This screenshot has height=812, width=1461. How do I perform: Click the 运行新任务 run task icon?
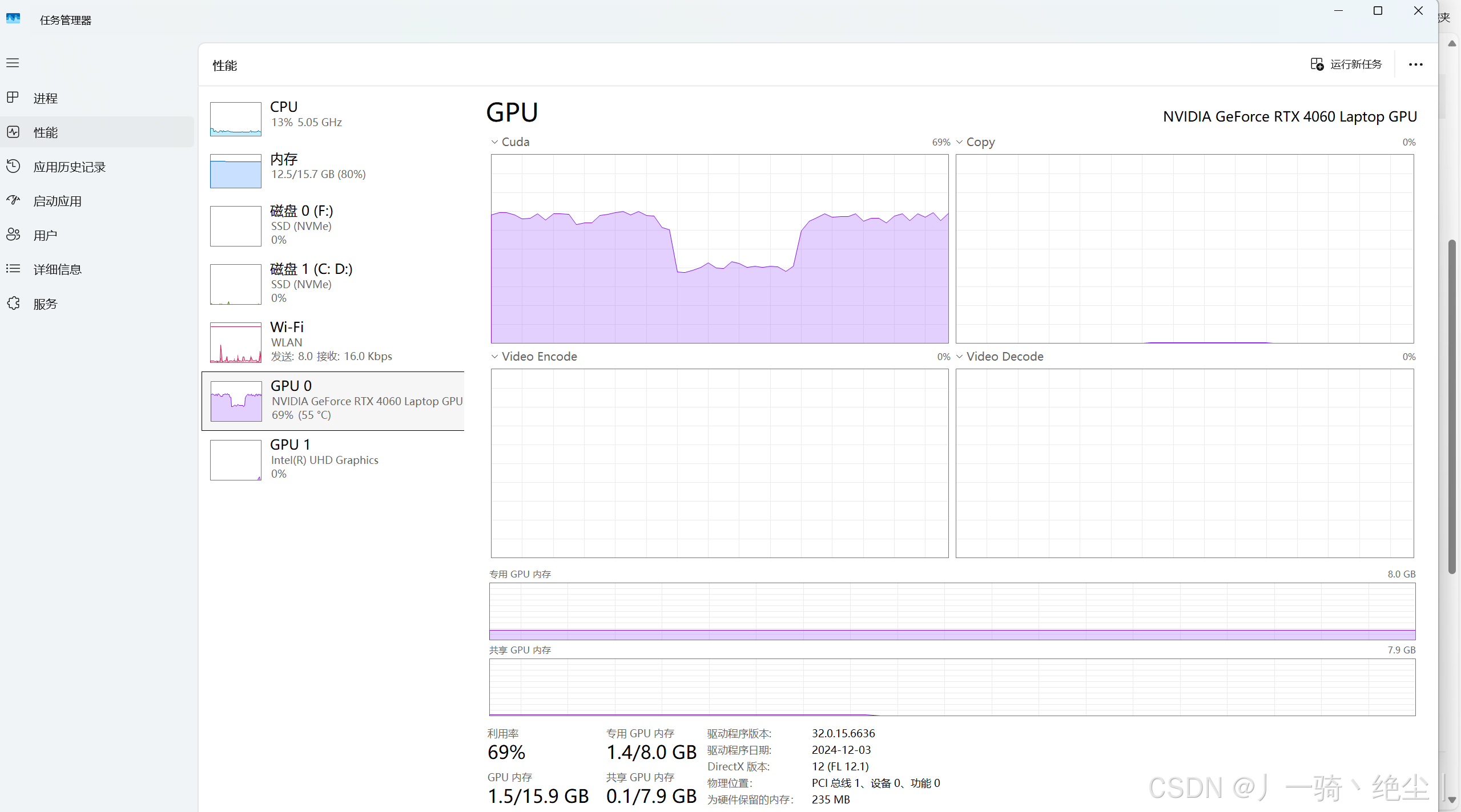1317,64
